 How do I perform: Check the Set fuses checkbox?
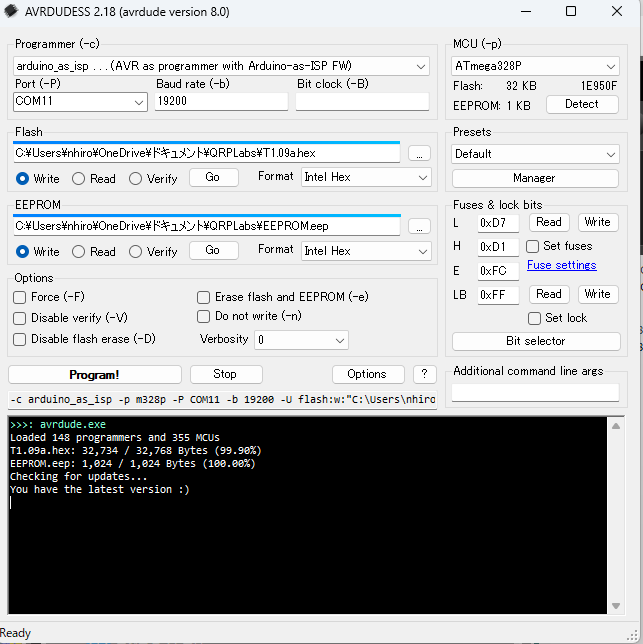[533, 246]
